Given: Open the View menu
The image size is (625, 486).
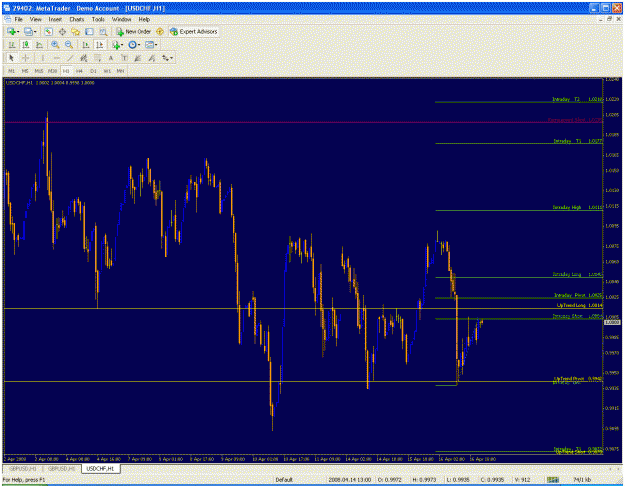Looking at the screenshot, I should click(35, 19).
